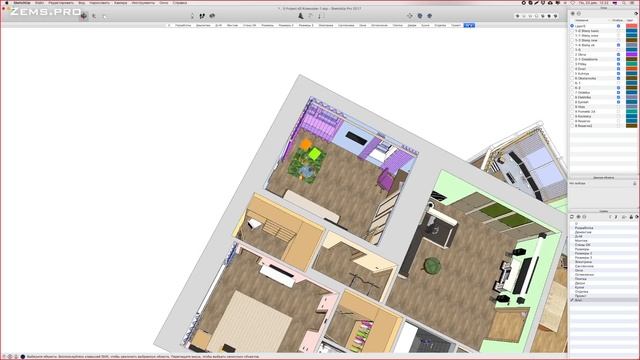Click the first status bar icon at bottom left
The height and width of the screenshot is (360, 640).
pos(4,357)
